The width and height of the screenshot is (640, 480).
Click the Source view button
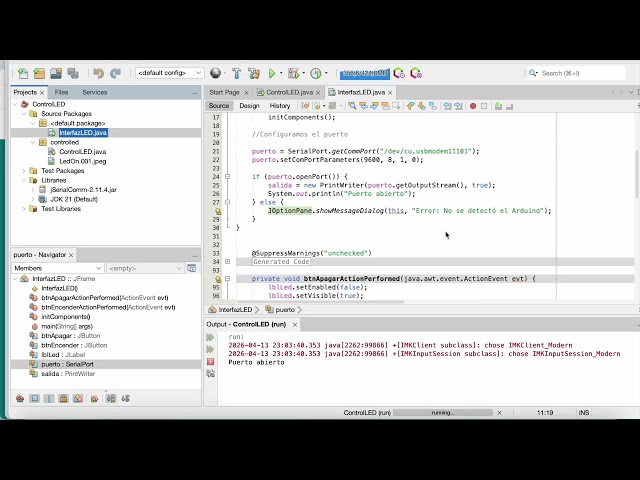(x=219, y=106)
